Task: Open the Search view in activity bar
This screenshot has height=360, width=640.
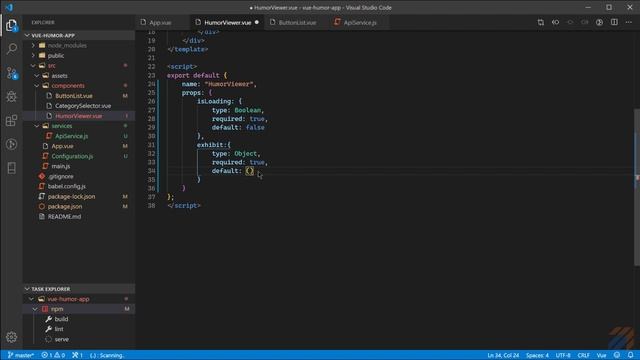Action: tap(11, 49)
